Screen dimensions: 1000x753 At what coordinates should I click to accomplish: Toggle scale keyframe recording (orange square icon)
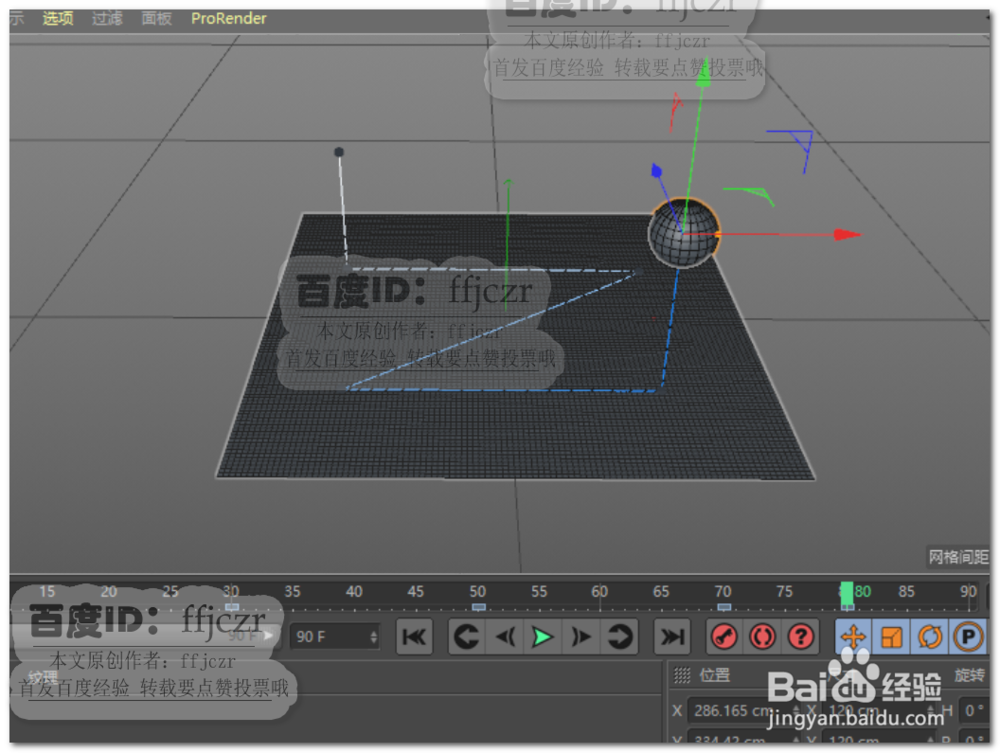pyautogui.click(x=892, y=636)
